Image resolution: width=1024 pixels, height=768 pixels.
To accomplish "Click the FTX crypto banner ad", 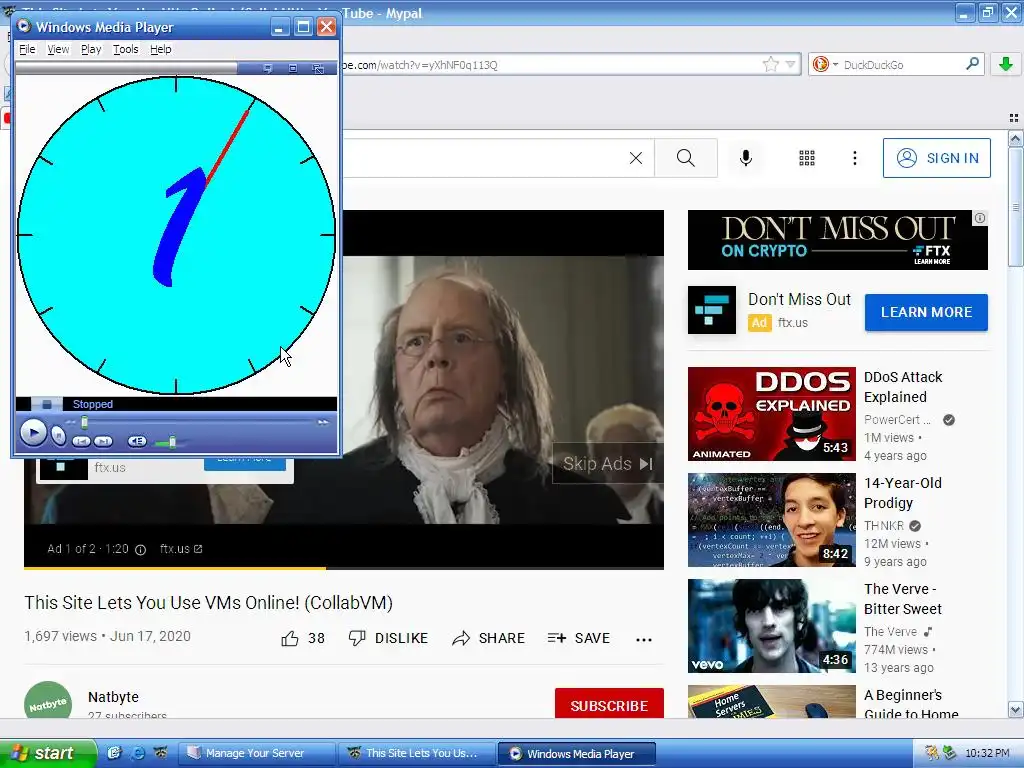I will click(x=837, y=240).
